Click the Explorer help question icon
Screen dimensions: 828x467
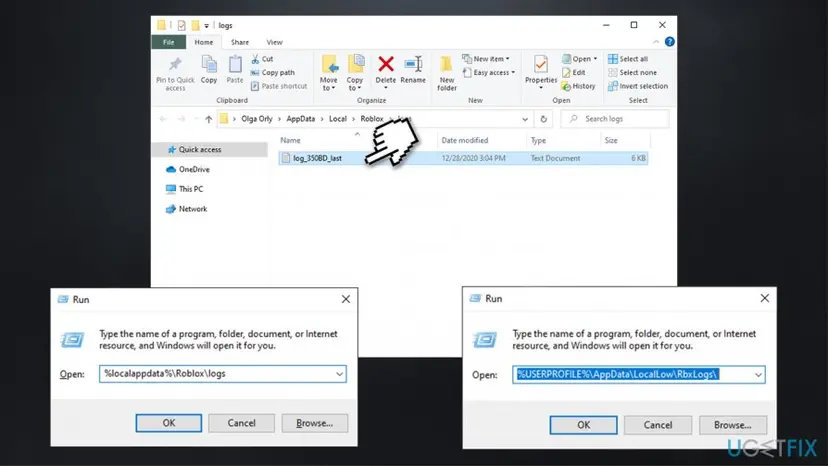click(669, 42)
